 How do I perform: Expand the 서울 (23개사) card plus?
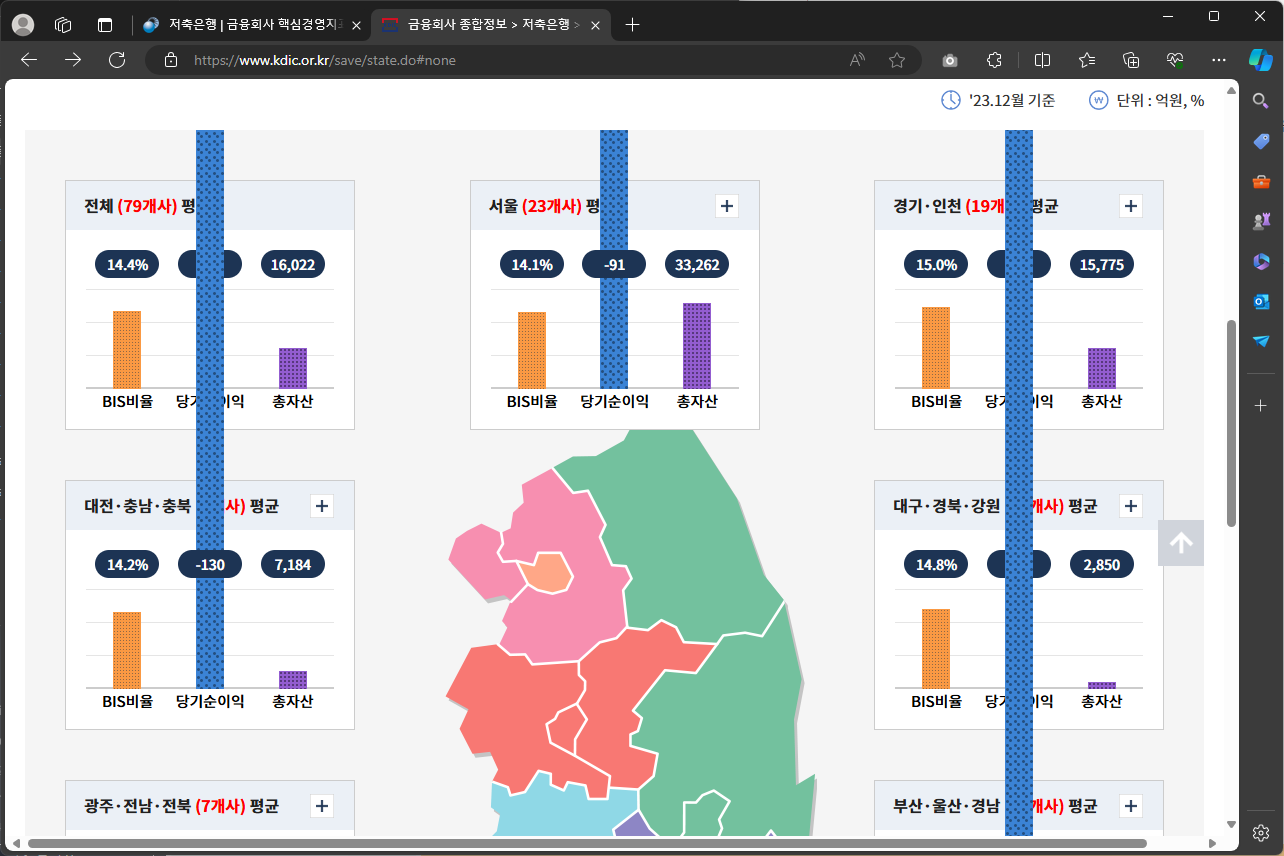[727, 206]
